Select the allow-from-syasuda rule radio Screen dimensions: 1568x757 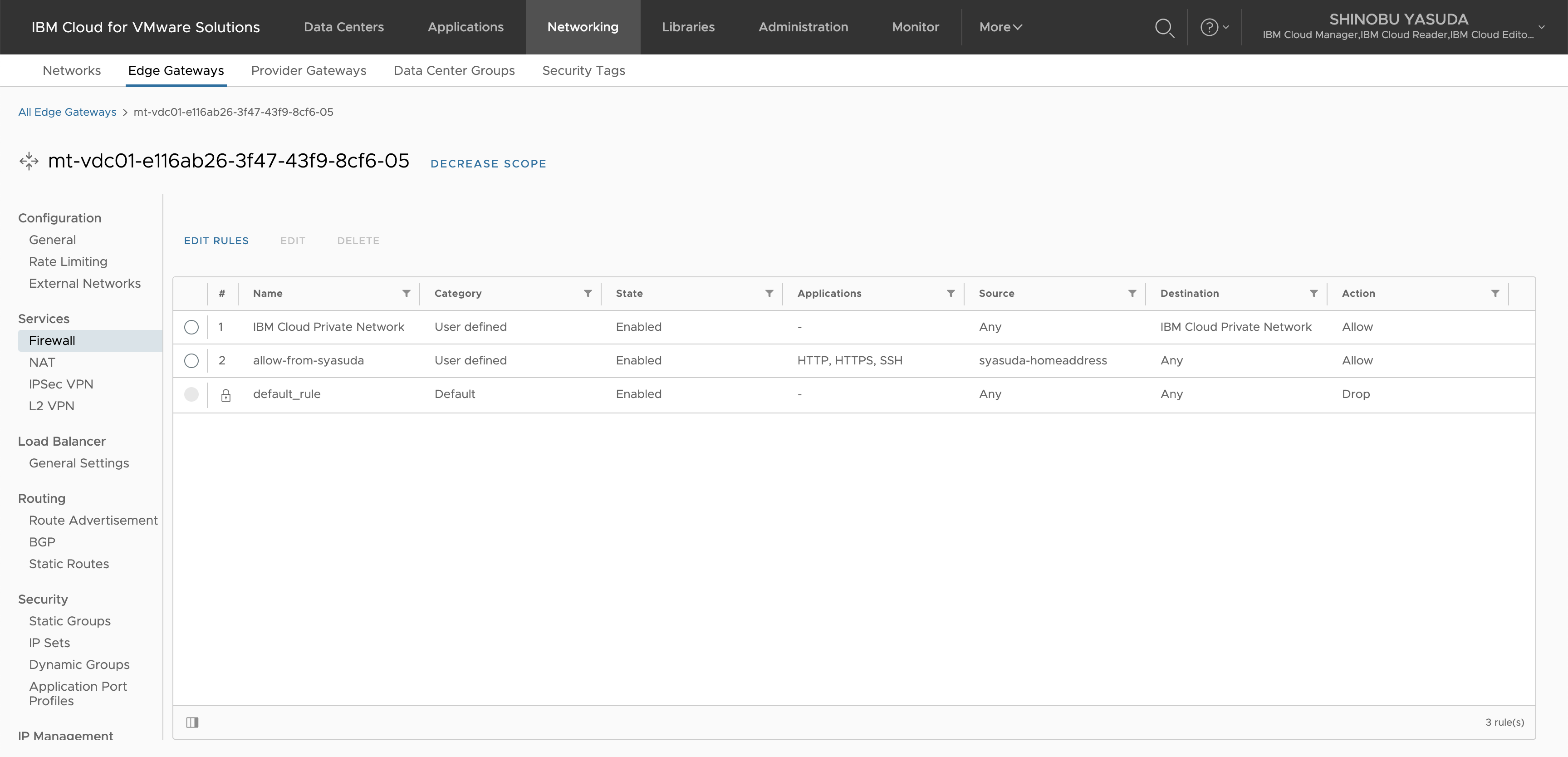(191, 360)
